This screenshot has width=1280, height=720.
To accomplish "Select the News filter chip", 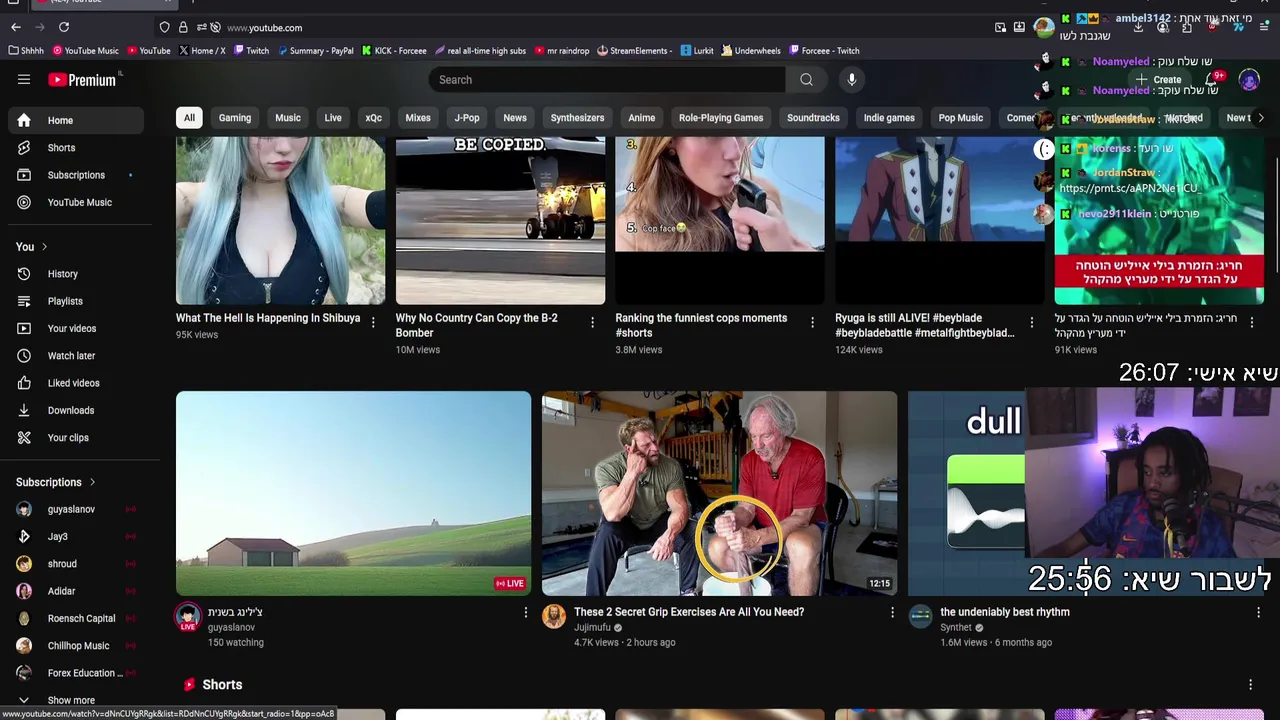I will (515, 118).
